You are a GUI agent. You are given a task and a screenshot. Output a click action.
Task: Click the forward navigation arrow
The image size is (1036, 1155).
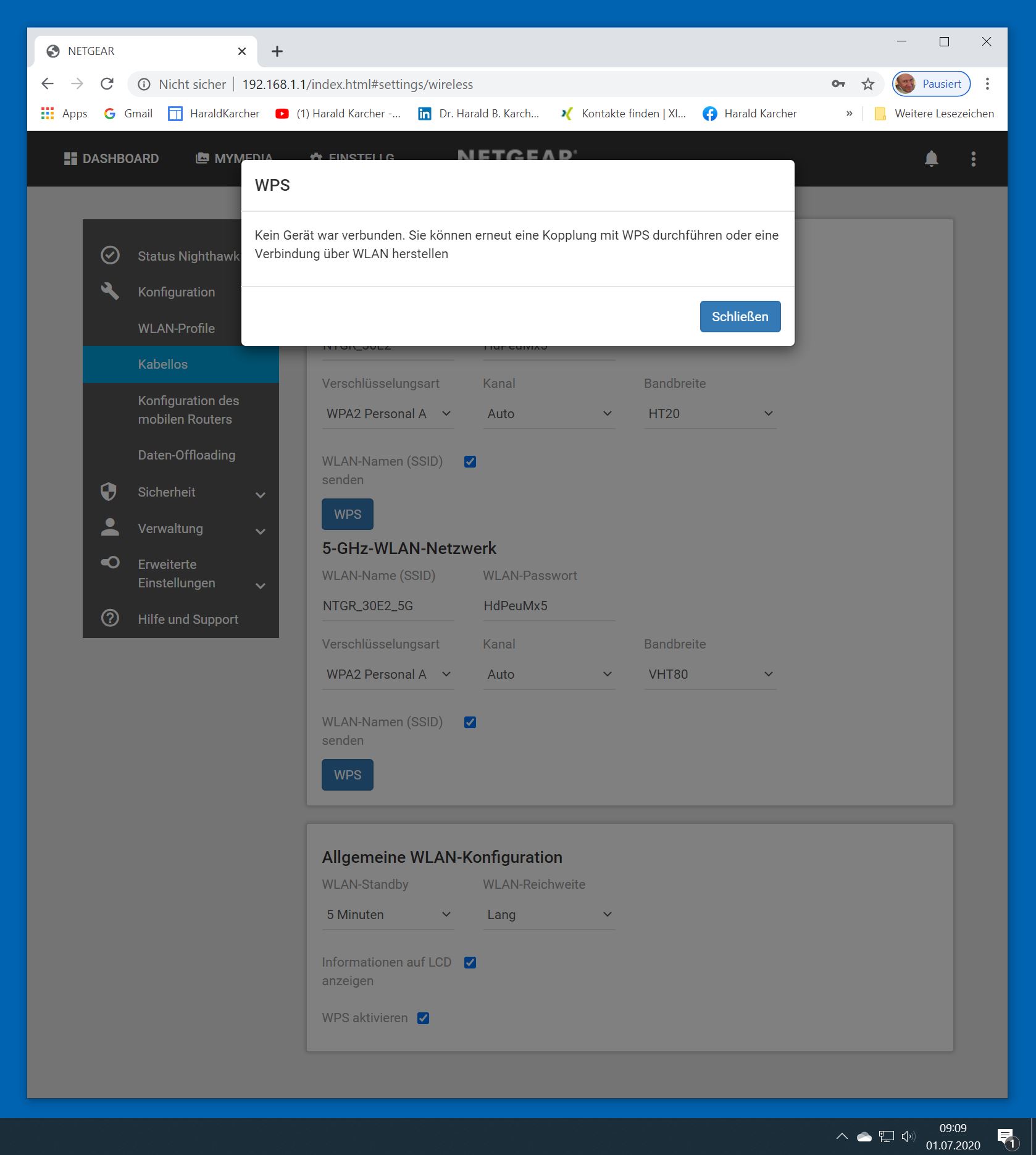pos(77,84)
